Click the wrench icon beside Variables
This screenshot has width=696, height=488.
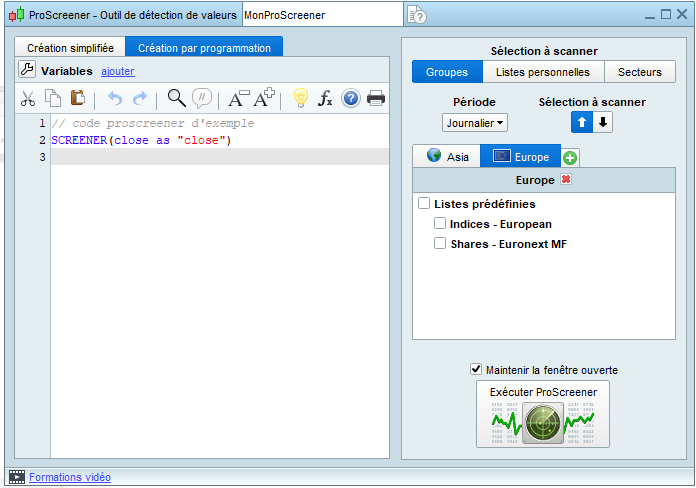coord(27,70)
